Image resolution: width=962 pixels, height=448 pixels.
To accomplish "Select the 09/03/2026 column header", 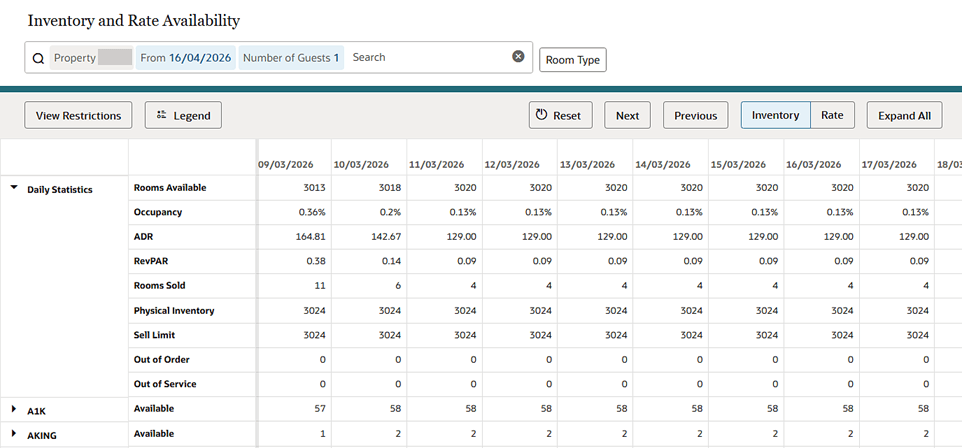I will point(286,164).
